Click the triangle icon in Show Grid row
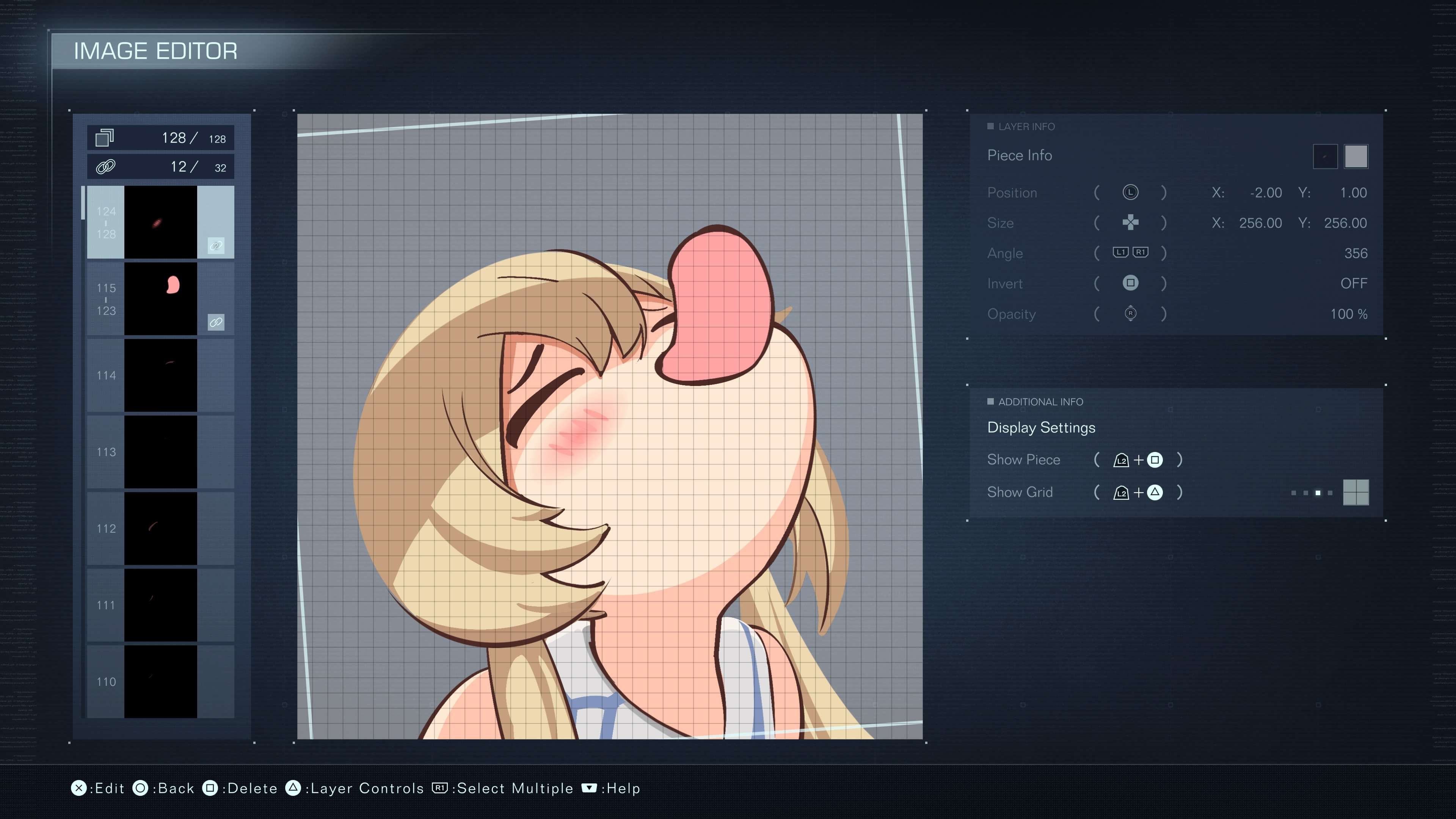 click(x=1155, y=492)
